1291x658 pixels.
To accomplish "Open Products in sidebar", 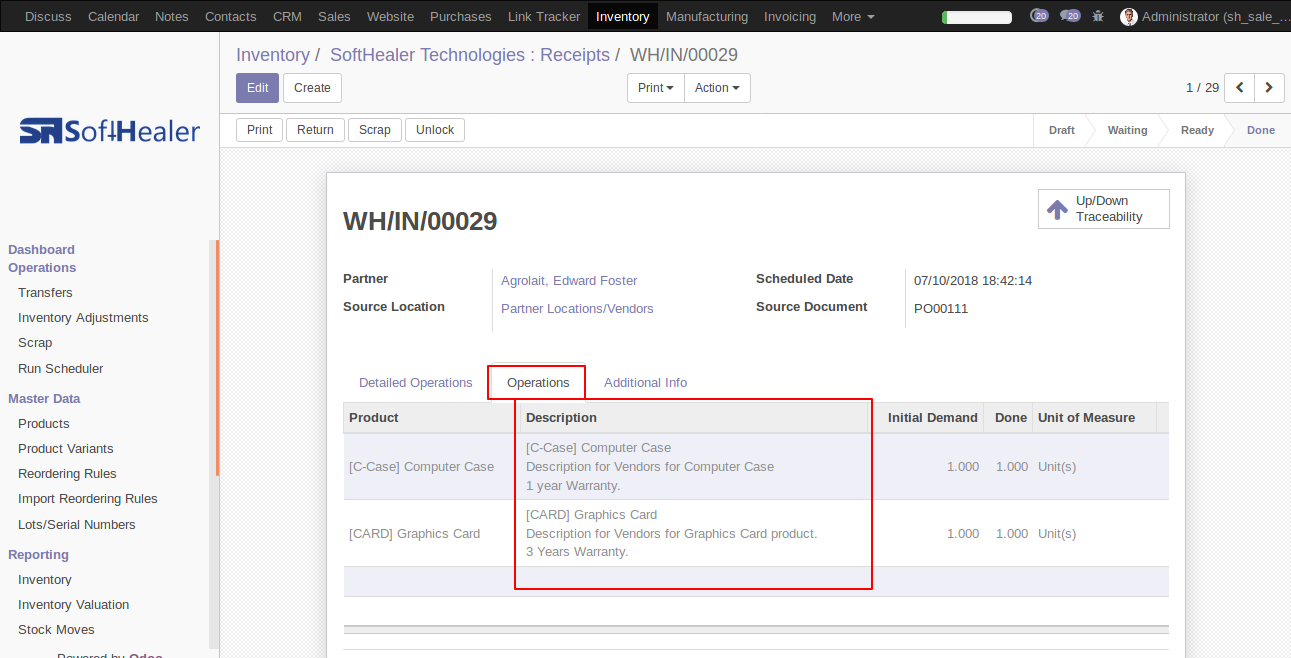I will coord(44,424).
